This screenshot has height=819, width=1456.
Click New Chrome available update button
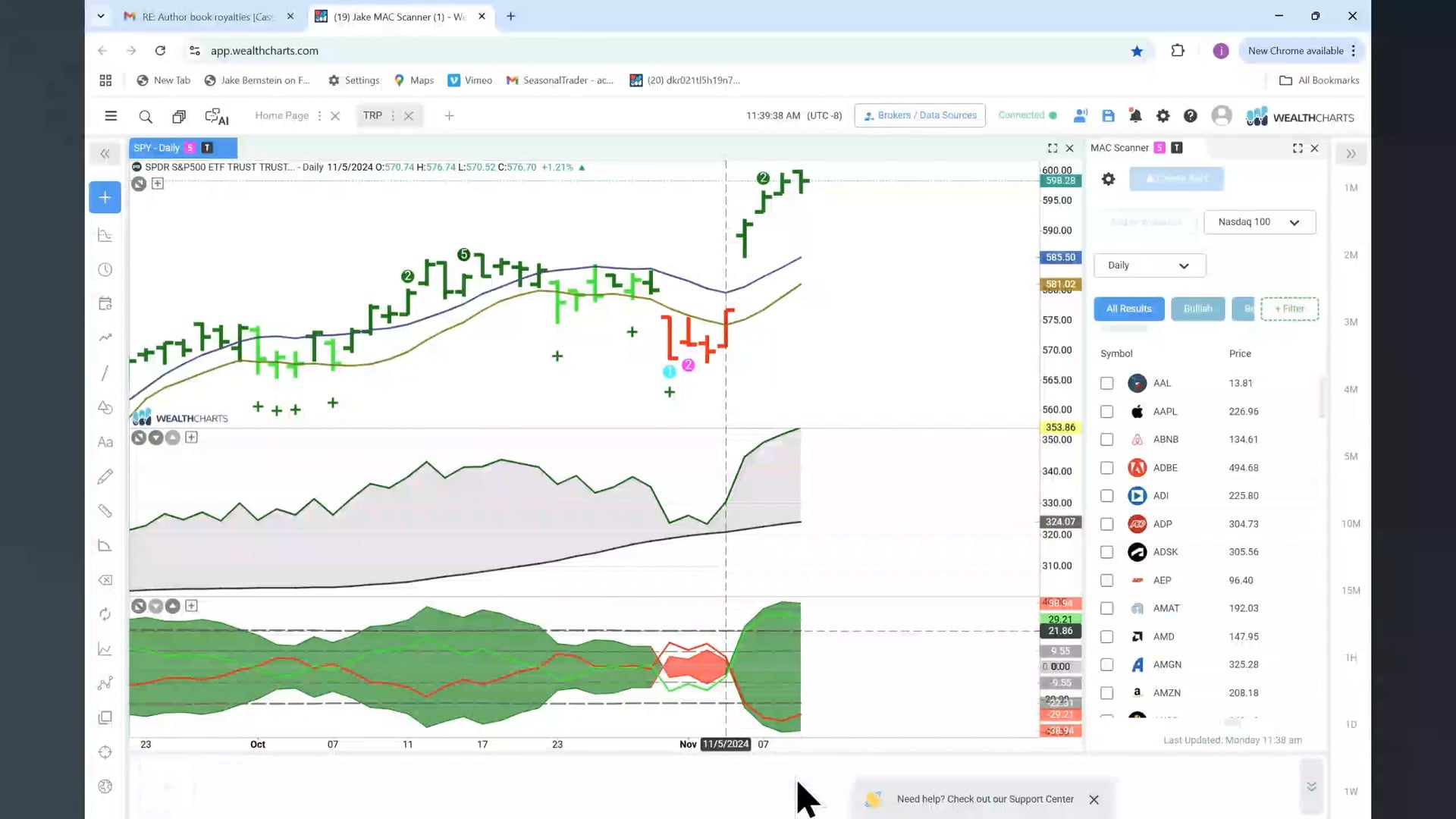[x=1301, y=51]
